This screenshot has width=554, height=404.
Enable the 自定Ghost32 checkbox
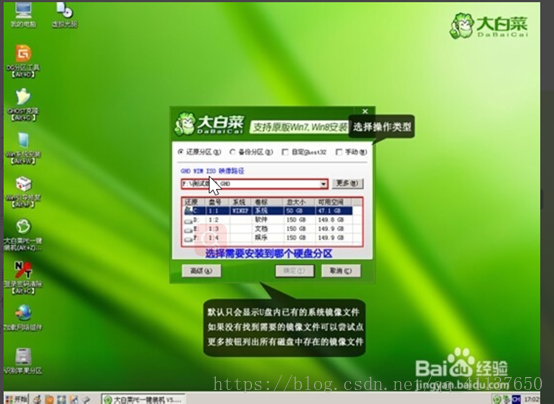tap(305, 152)
